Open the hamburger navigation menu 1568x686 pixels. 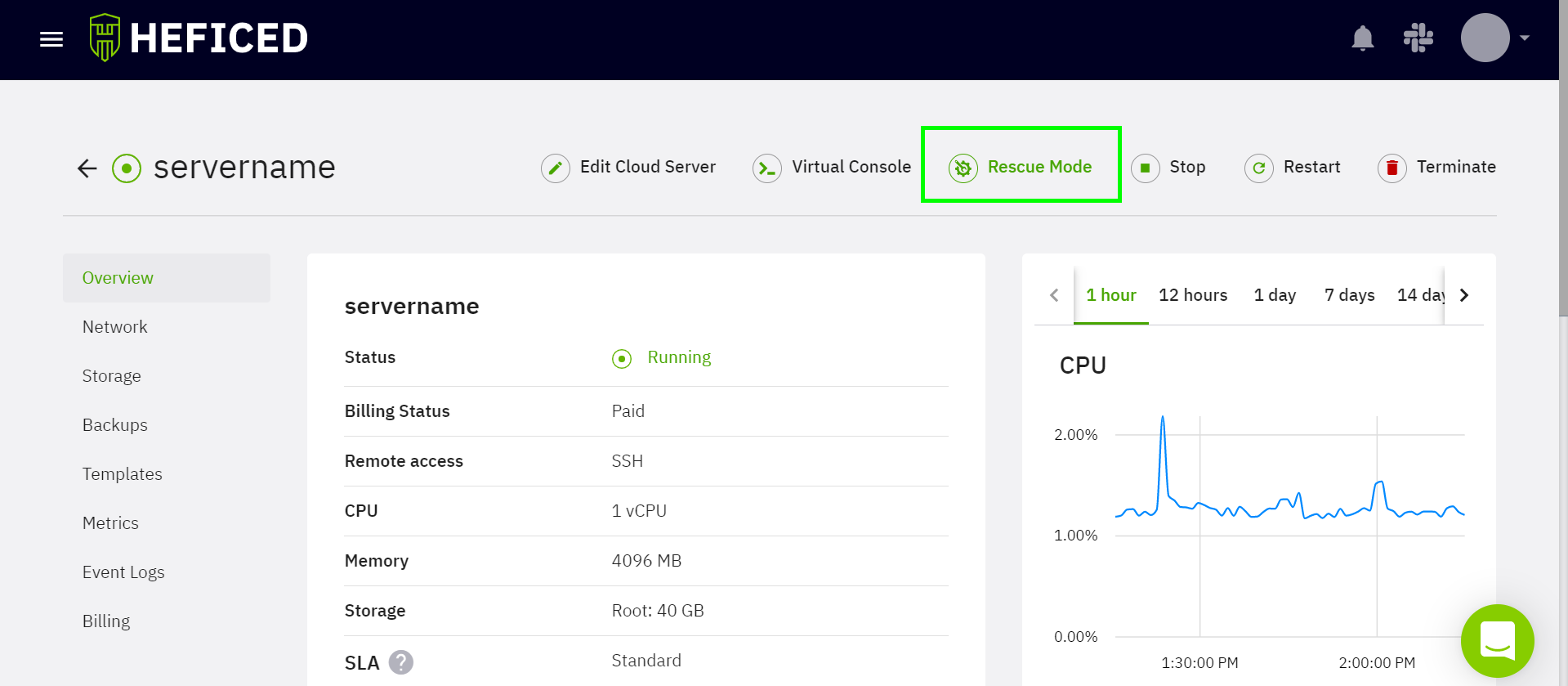point(51,39)
